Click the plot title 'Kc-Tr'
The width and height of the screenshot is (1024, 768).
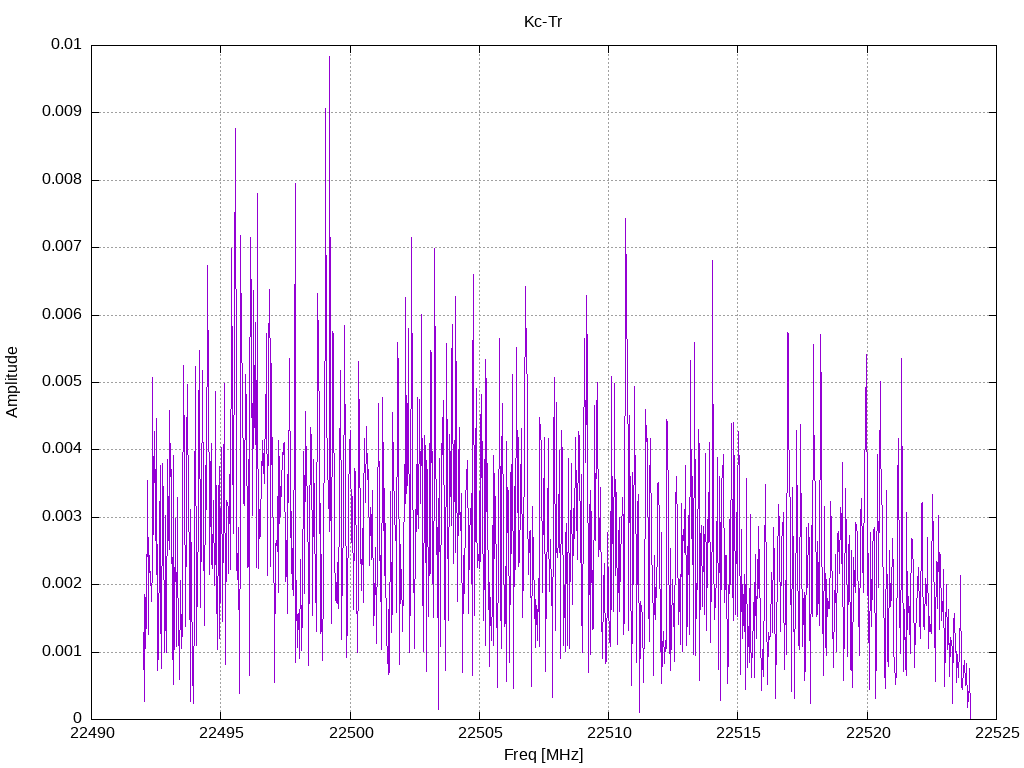[x=543, y=22]
